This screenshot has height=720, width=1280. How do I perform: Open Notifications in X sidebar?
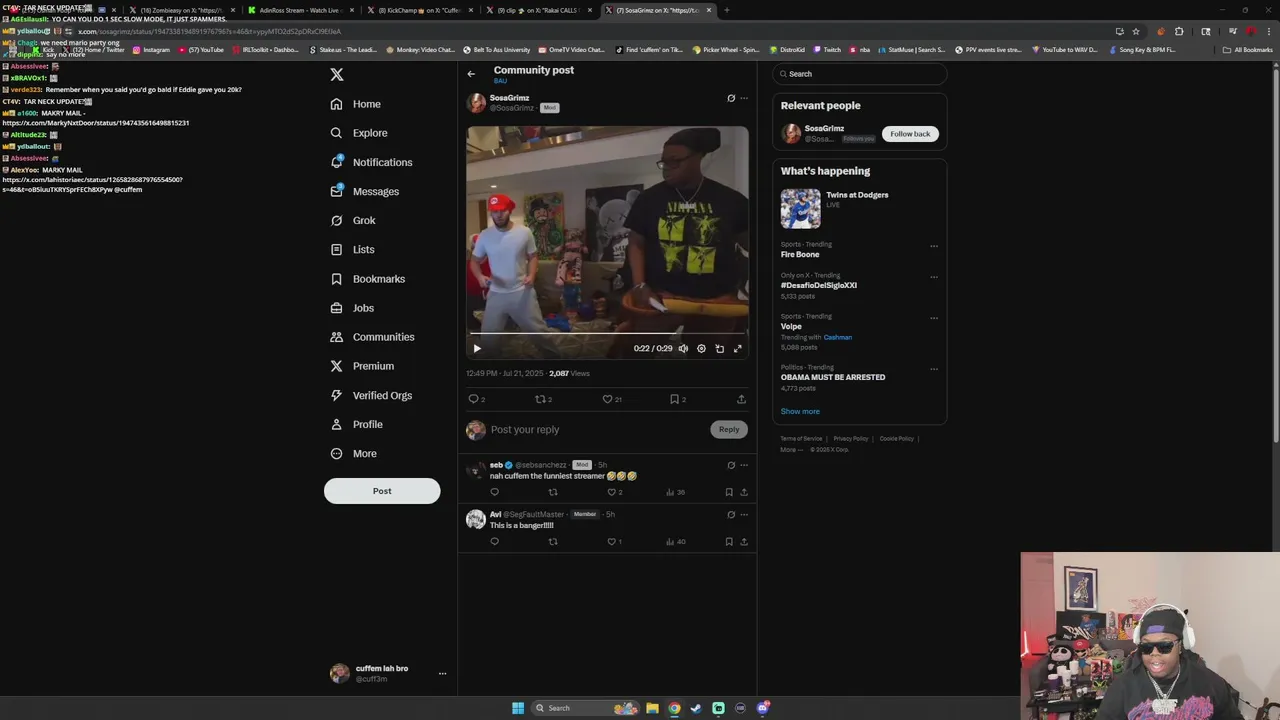[x=371, y=162]
